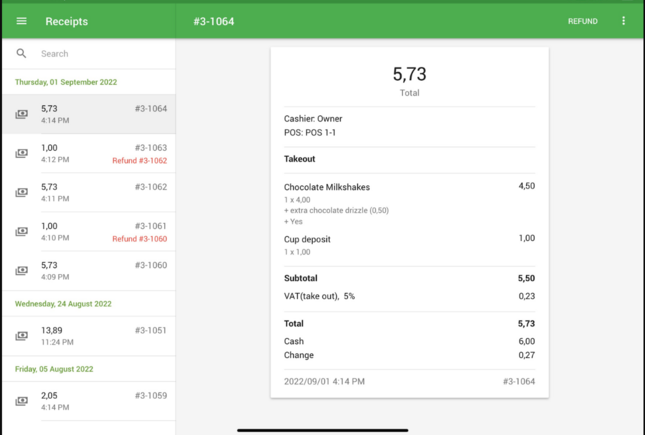Click the red Refund #3-1062 label
Viewport: 645px width, 435px height.
click(x=139, y=161)
